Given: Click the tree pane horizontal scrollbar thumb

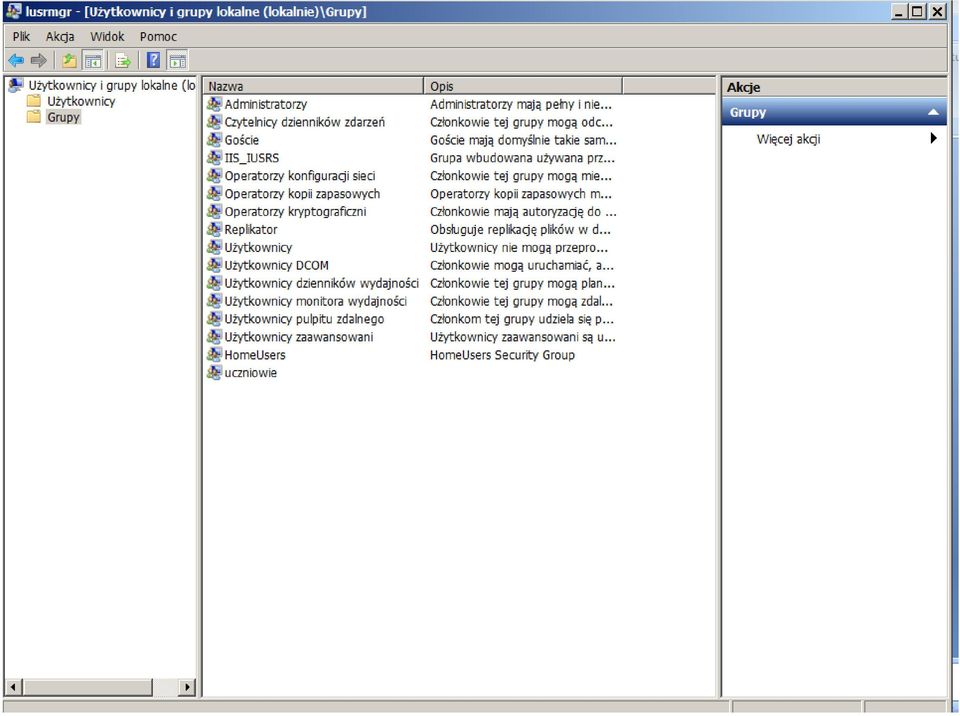Looking at the screenshot, I should coord(87,687).
